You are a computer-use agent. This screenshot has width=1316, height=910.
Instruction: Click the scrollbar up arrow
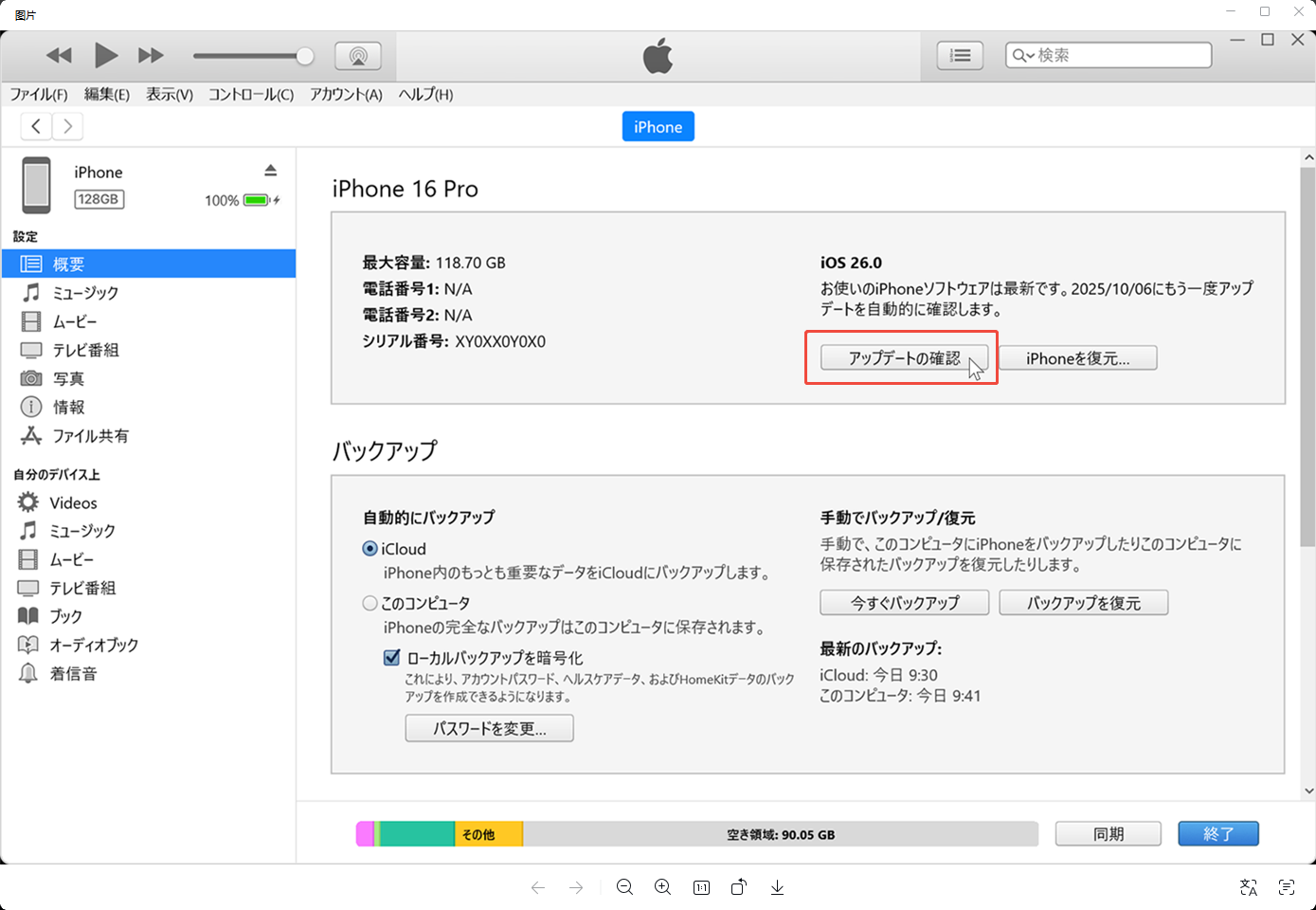tap(1308, 157)
